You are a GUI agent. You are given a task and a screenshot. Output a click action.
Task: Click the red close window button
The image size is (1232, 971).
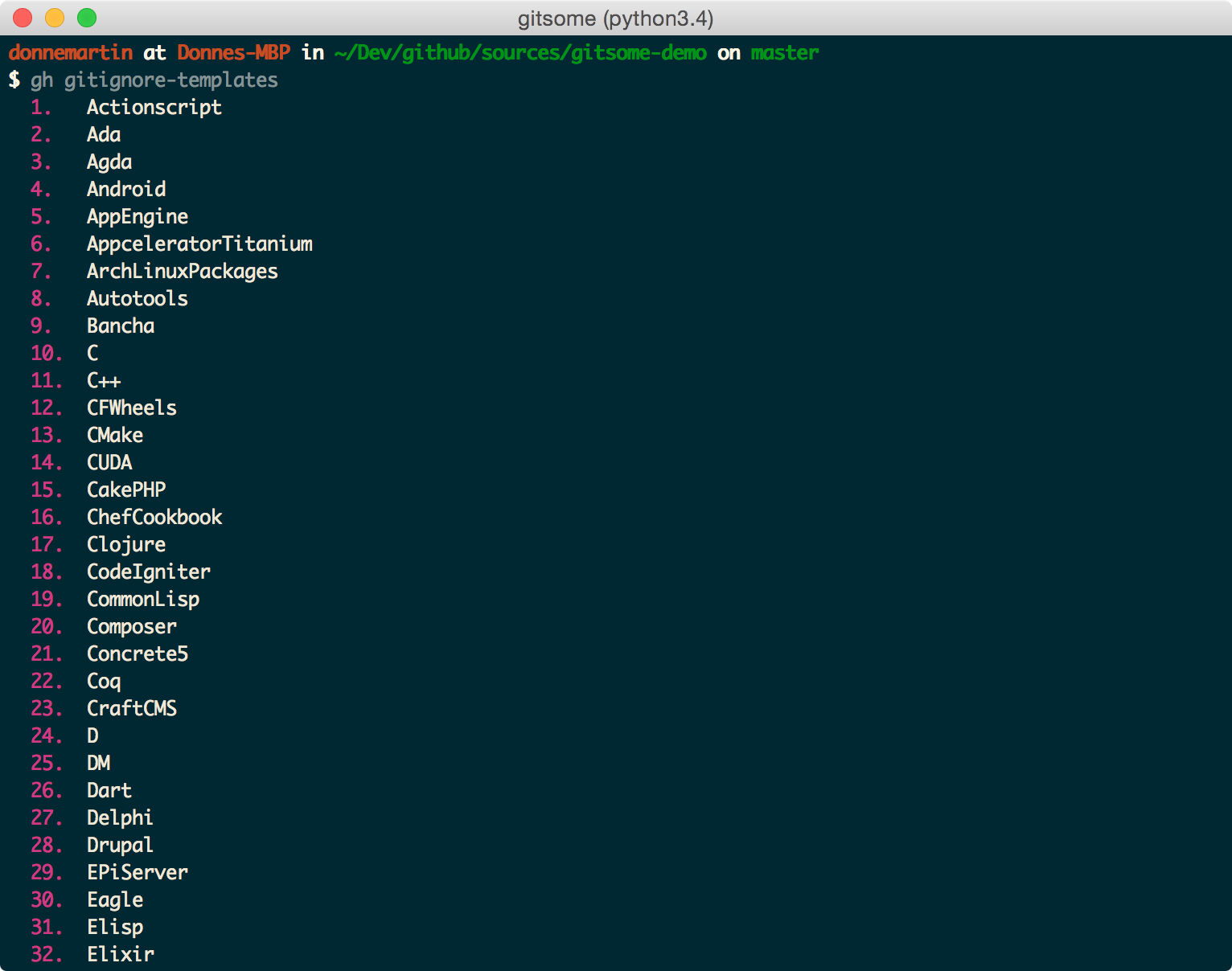pyautogui.click(x=23, y=18)
